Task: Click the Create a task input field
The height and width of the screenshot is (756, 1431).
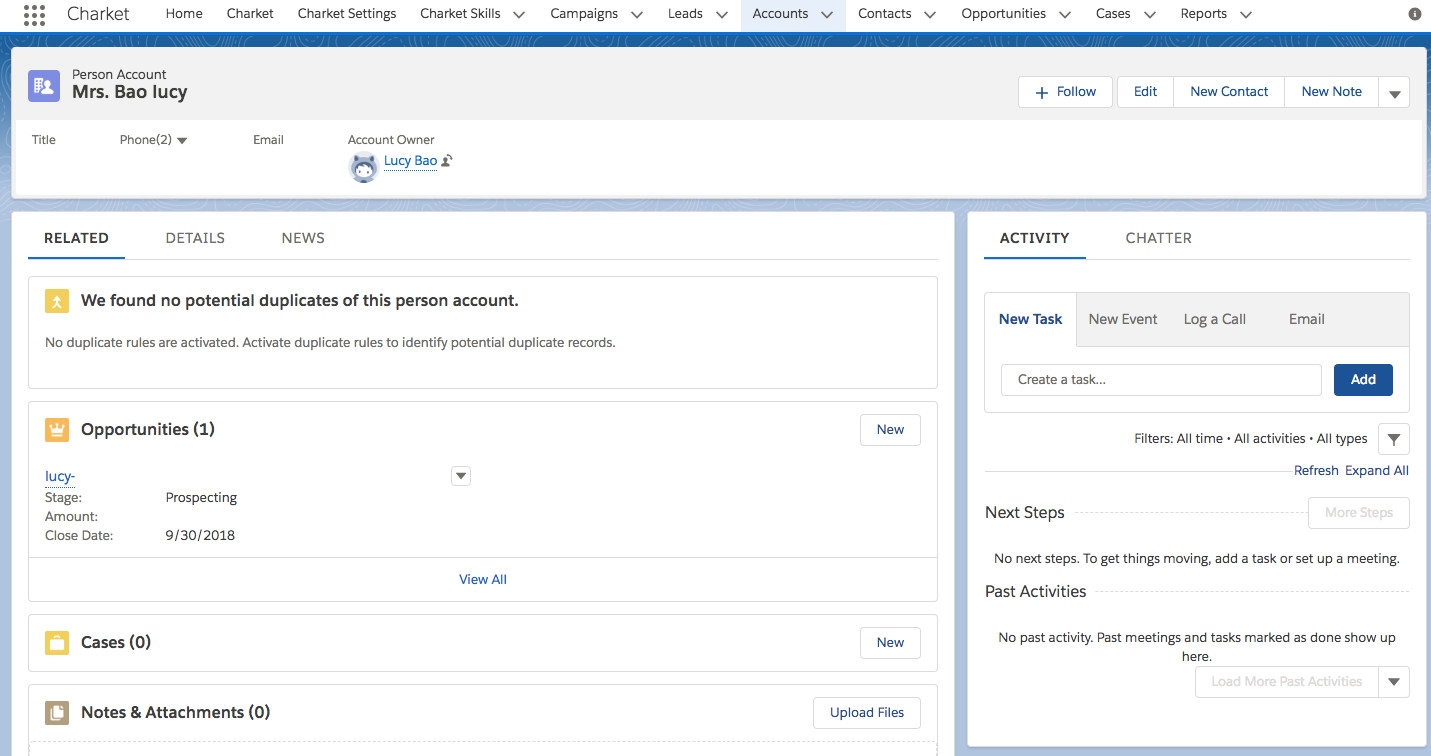Action: 1161,380
